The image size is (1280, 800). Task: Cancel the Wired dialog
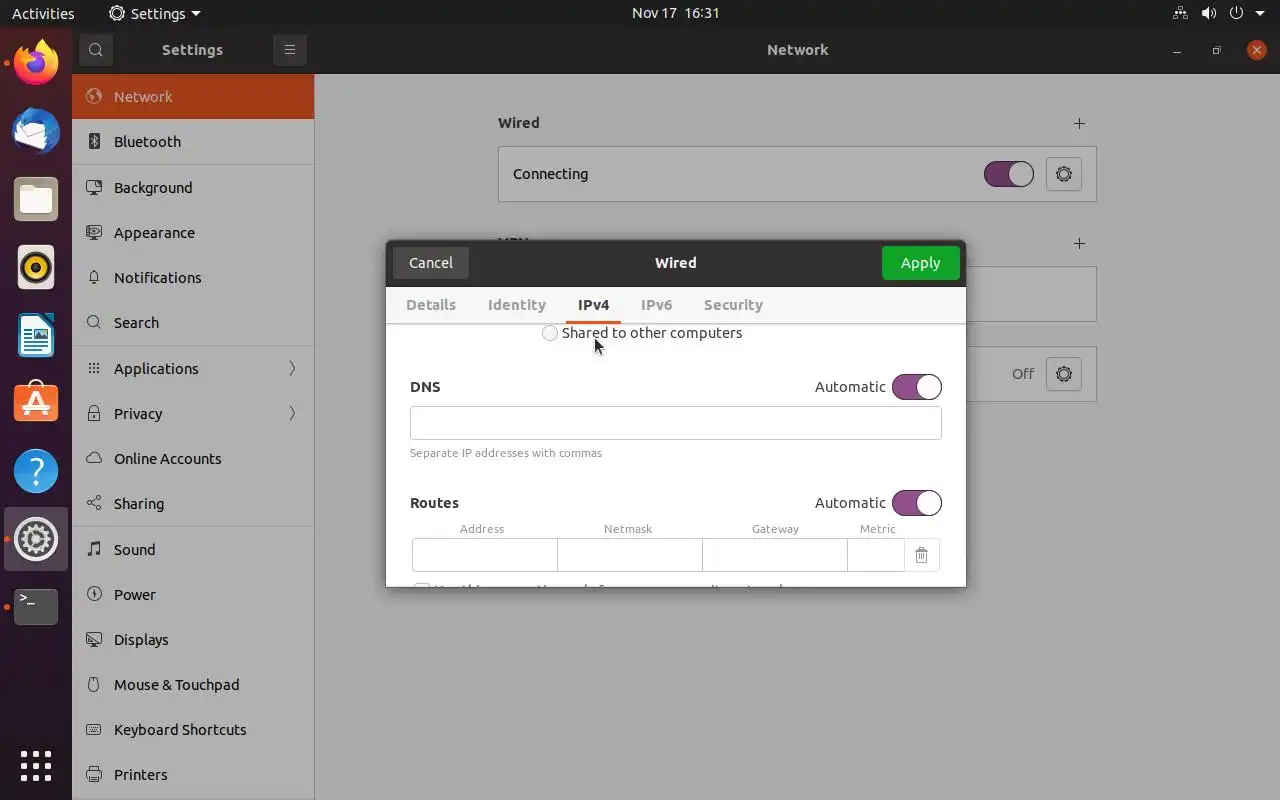tap(431, 263)
